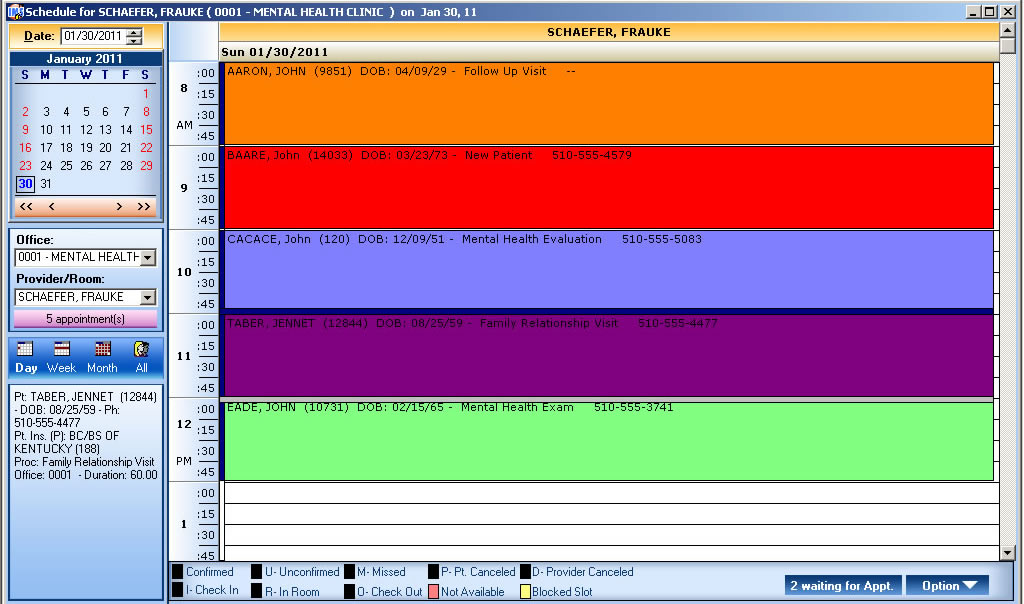Image resolution: width=1024 pixels, height=604 pixels.
Task: Expand the Office dropdown
Action: 148,258
